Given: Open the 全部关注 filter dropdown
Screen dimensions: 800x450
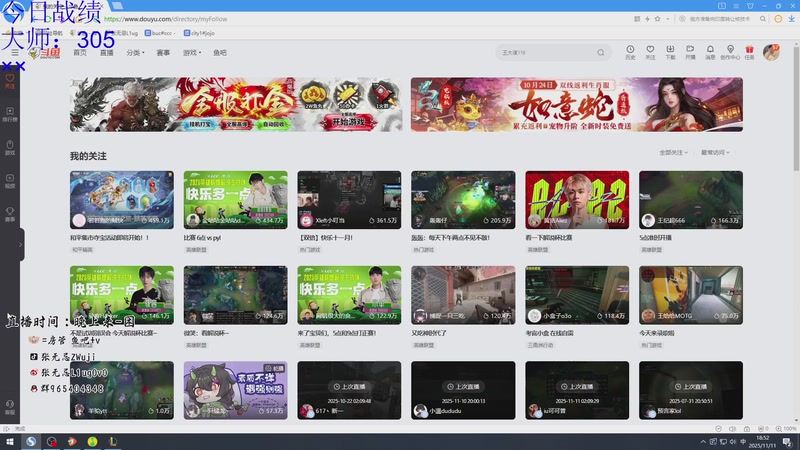Looking at the screenshot, I should (x=673, y=153).
